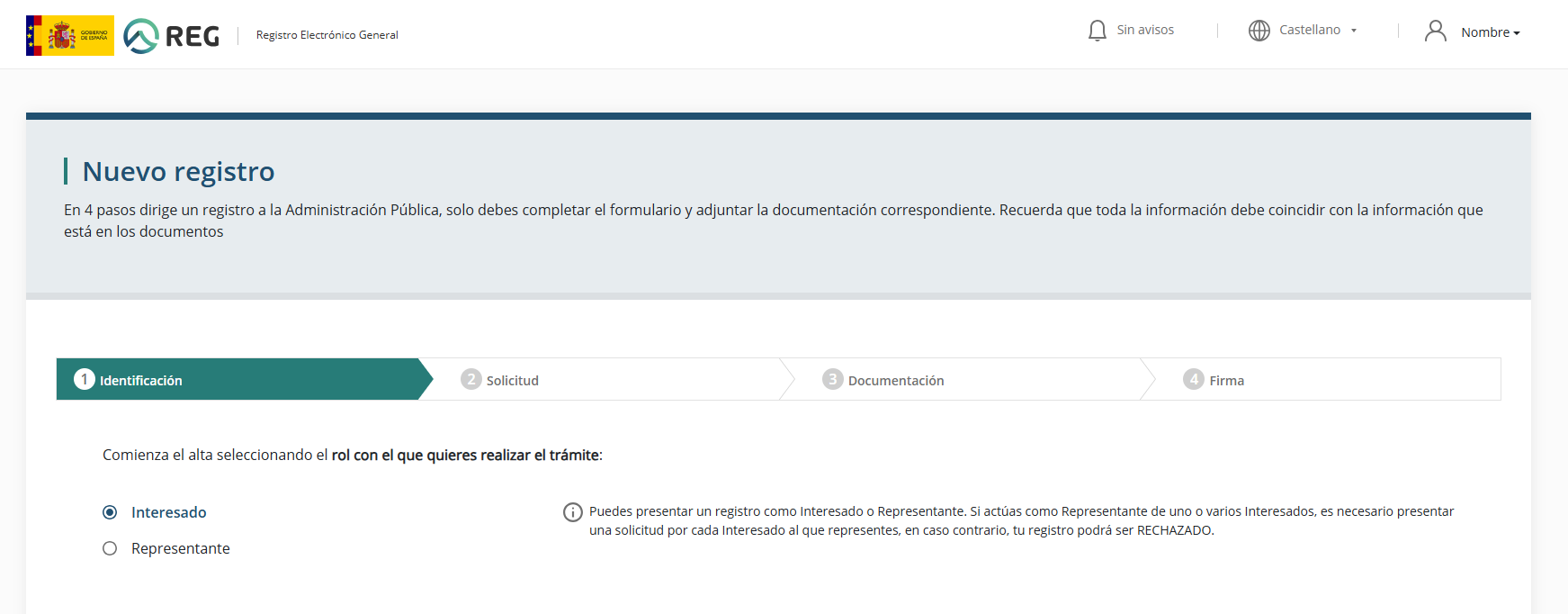Click the REG mountain logo icon
1568x614 pixels.
140,36
